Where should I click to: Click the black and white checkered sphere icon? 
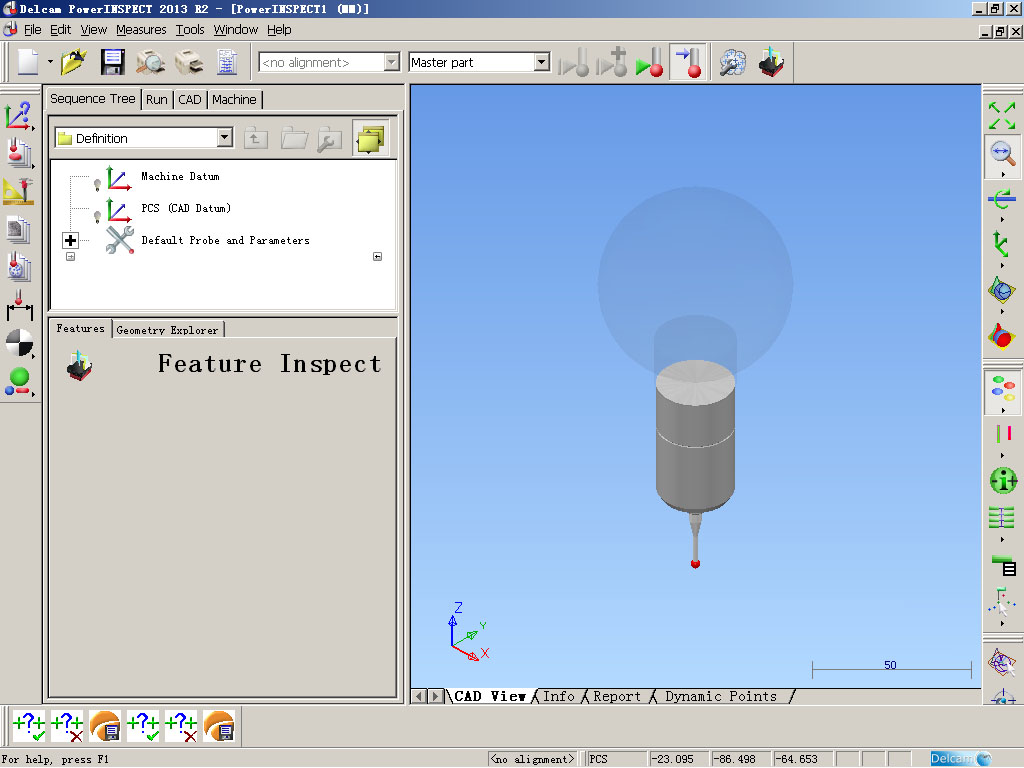[18, 343]
